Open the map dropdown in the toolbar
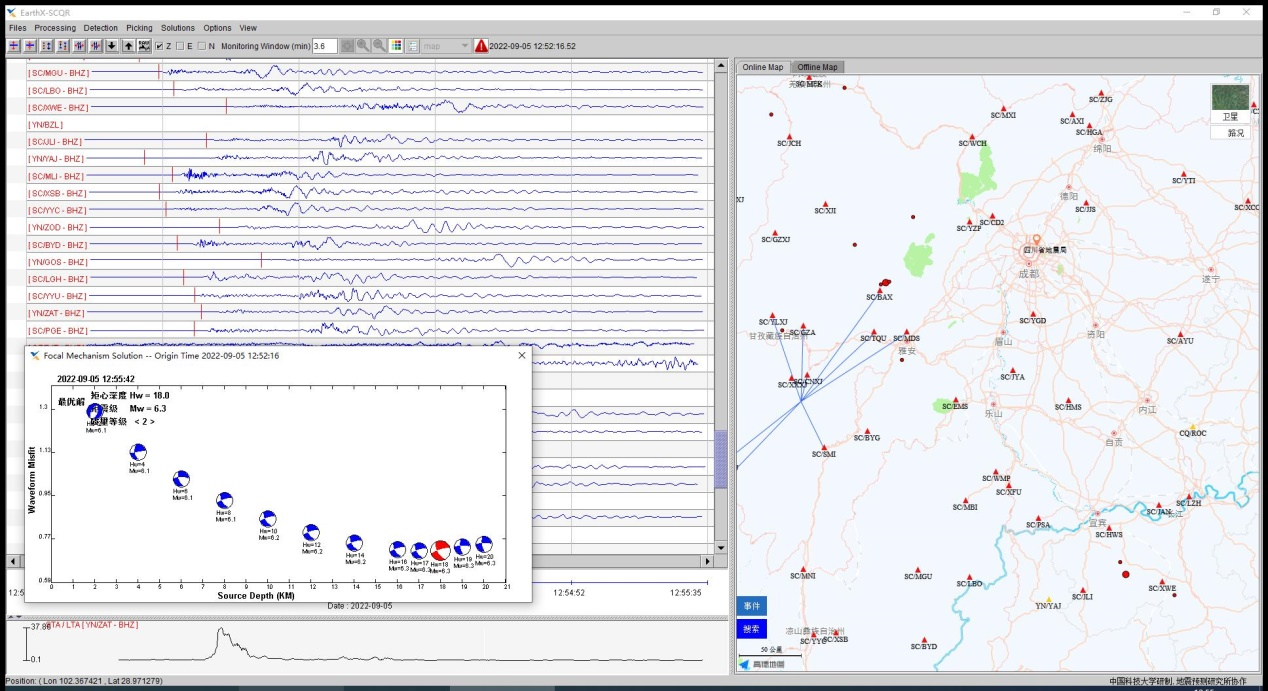Image resolution: width=1268 pixels, height=691 pixels. coord(446,46)
